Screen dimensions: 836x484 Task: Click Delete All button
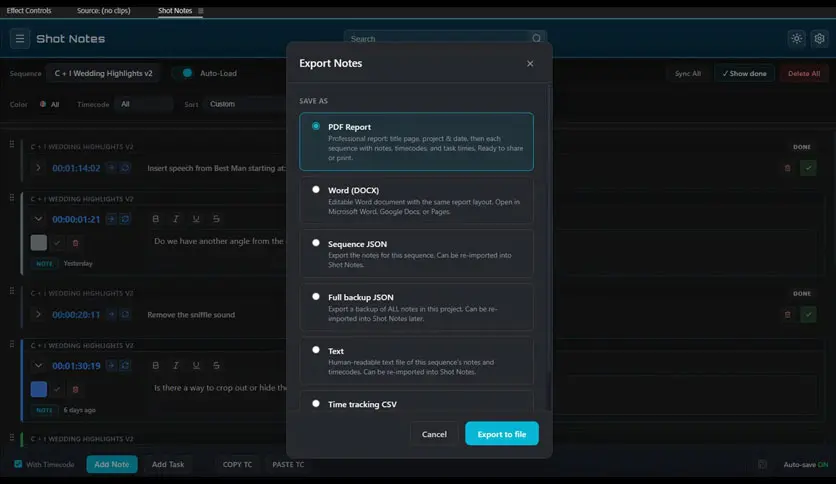(804, 74)
